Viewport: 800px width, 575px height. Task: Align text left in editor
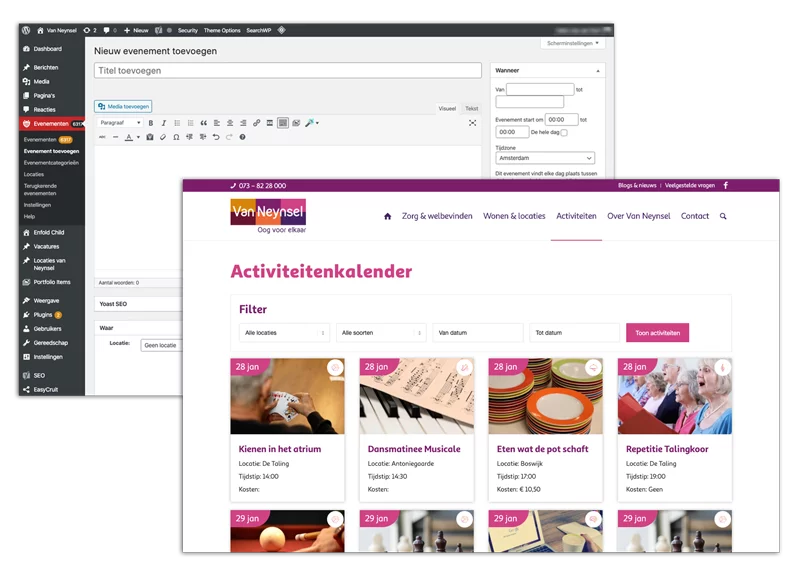coord(217,123)
